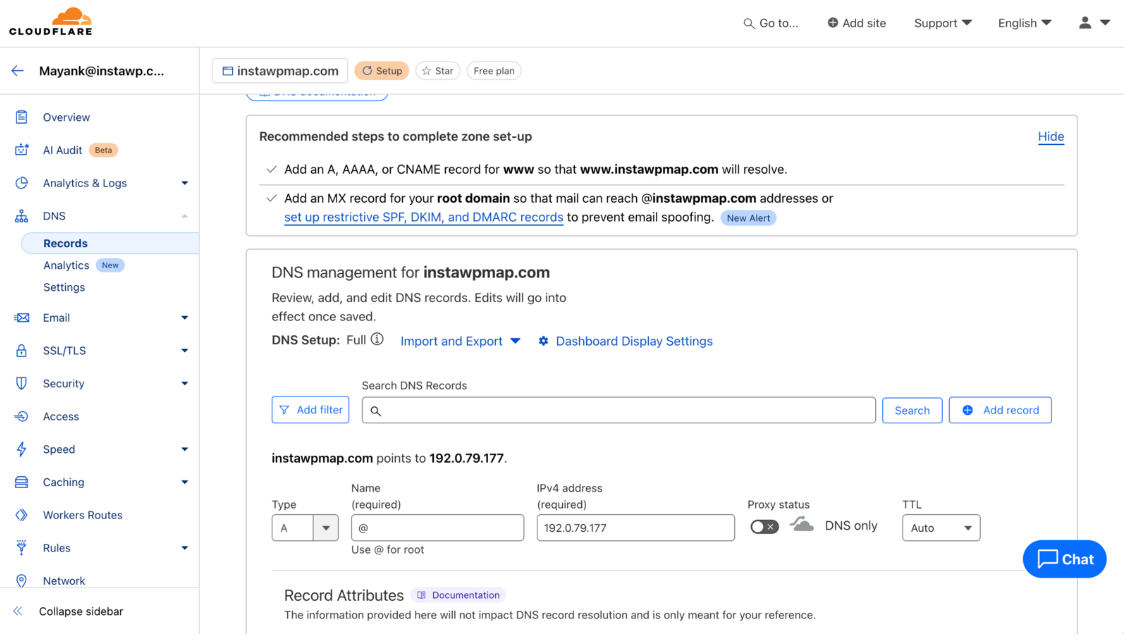Click the AI Audit icon in sidebar
The height and width of the screenshot is (642, 1126).
coord(22,150)
